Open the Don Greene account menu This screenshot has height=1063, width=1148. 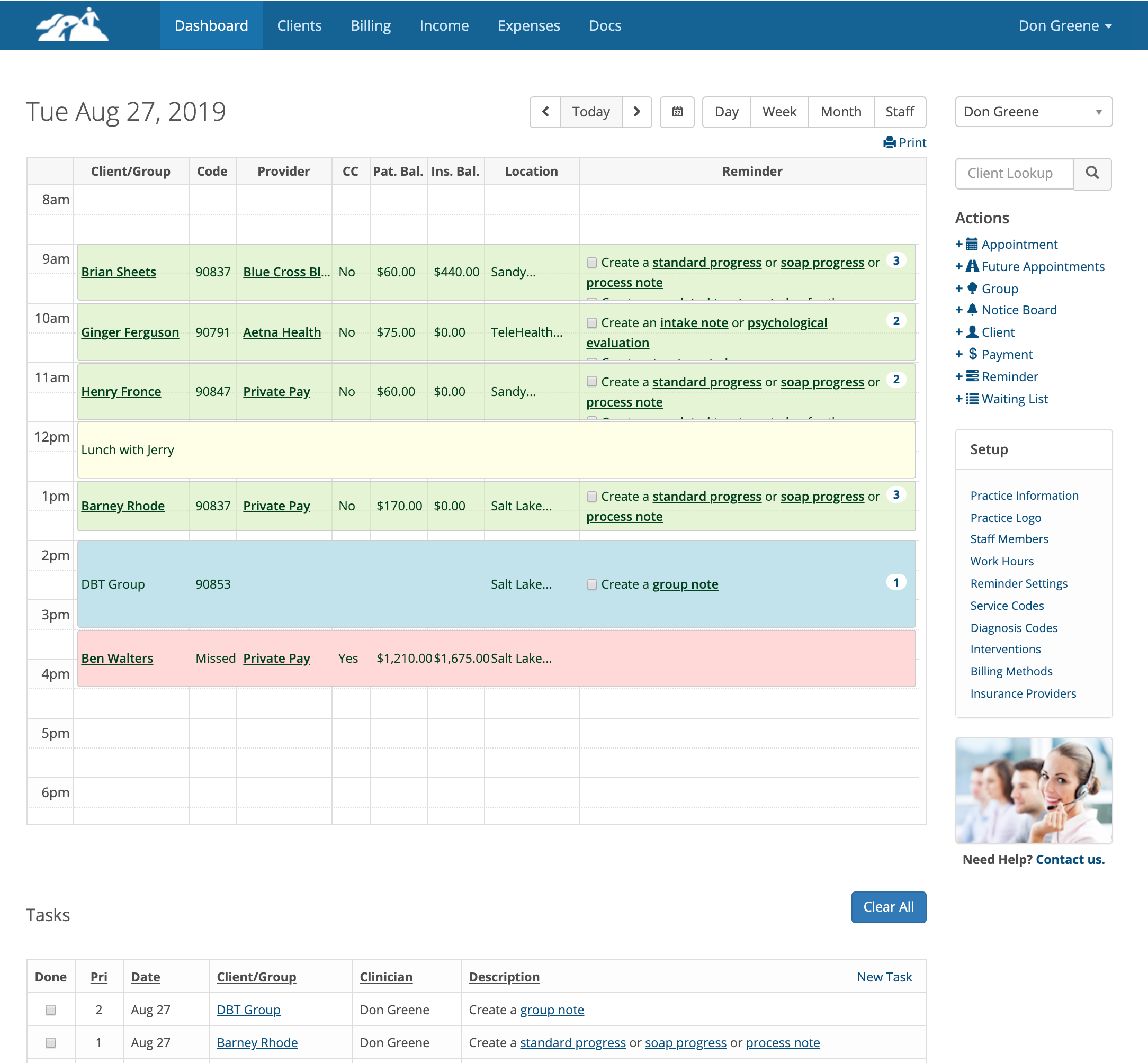point(1065,25)
